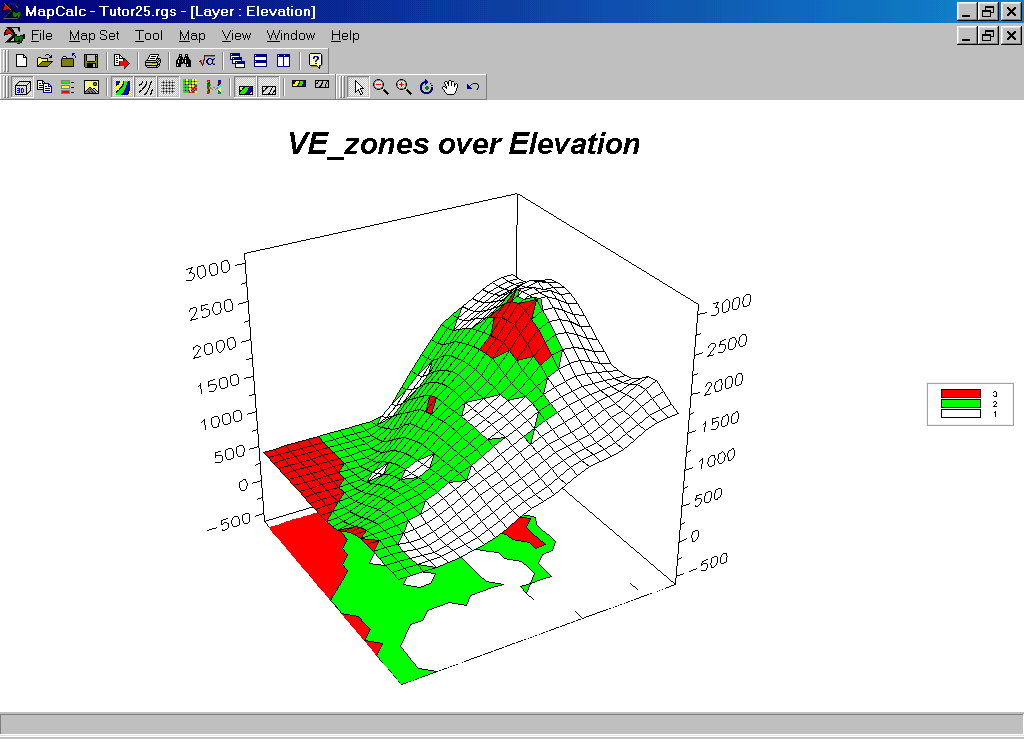Click the chart title VE_zones over Elevation
Viewport: 1024px width, 739px height.
tap(463, 144)
